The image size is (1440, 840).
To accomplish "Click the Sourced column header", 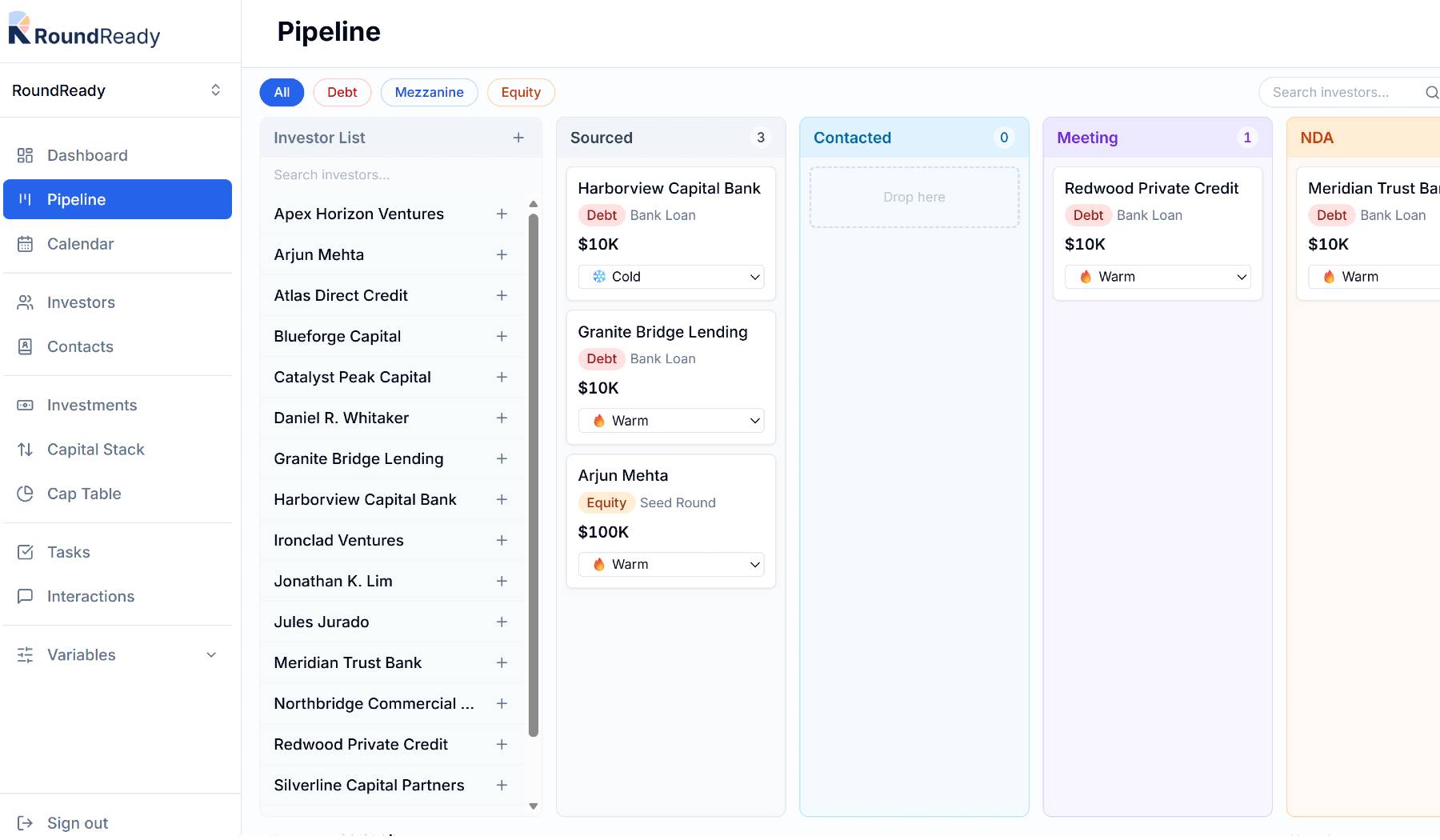I will point(671,138).
